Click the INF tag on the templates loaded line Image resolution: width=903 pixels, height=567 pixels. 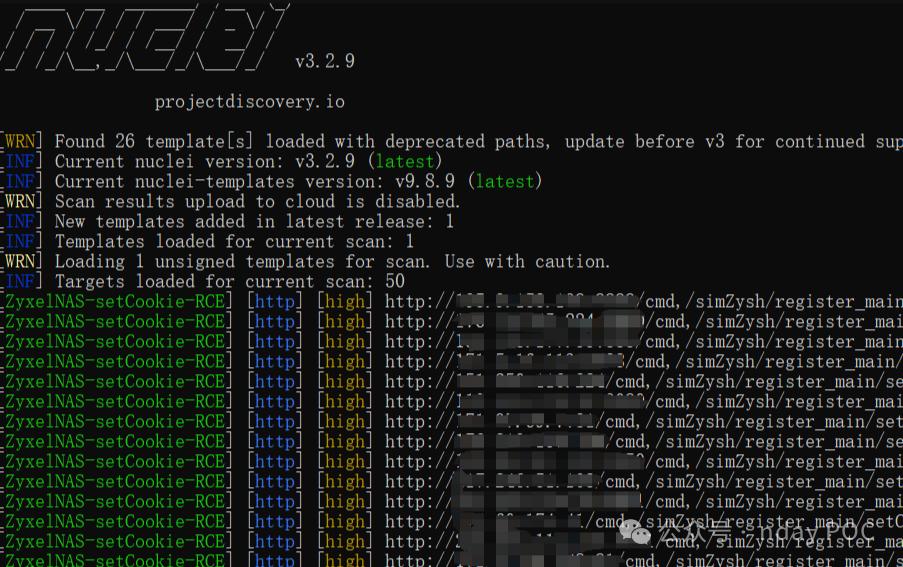pos(20,242)
